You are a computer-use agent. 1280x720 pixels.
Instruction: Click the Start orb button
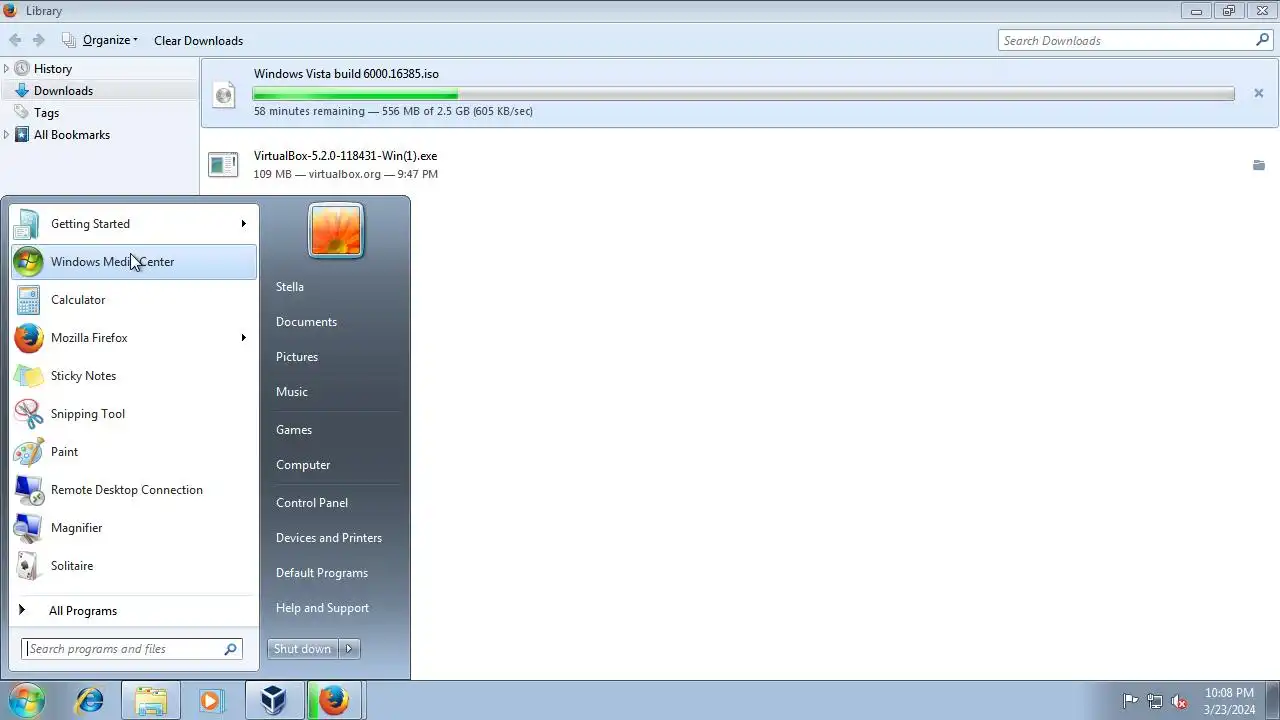27,701
